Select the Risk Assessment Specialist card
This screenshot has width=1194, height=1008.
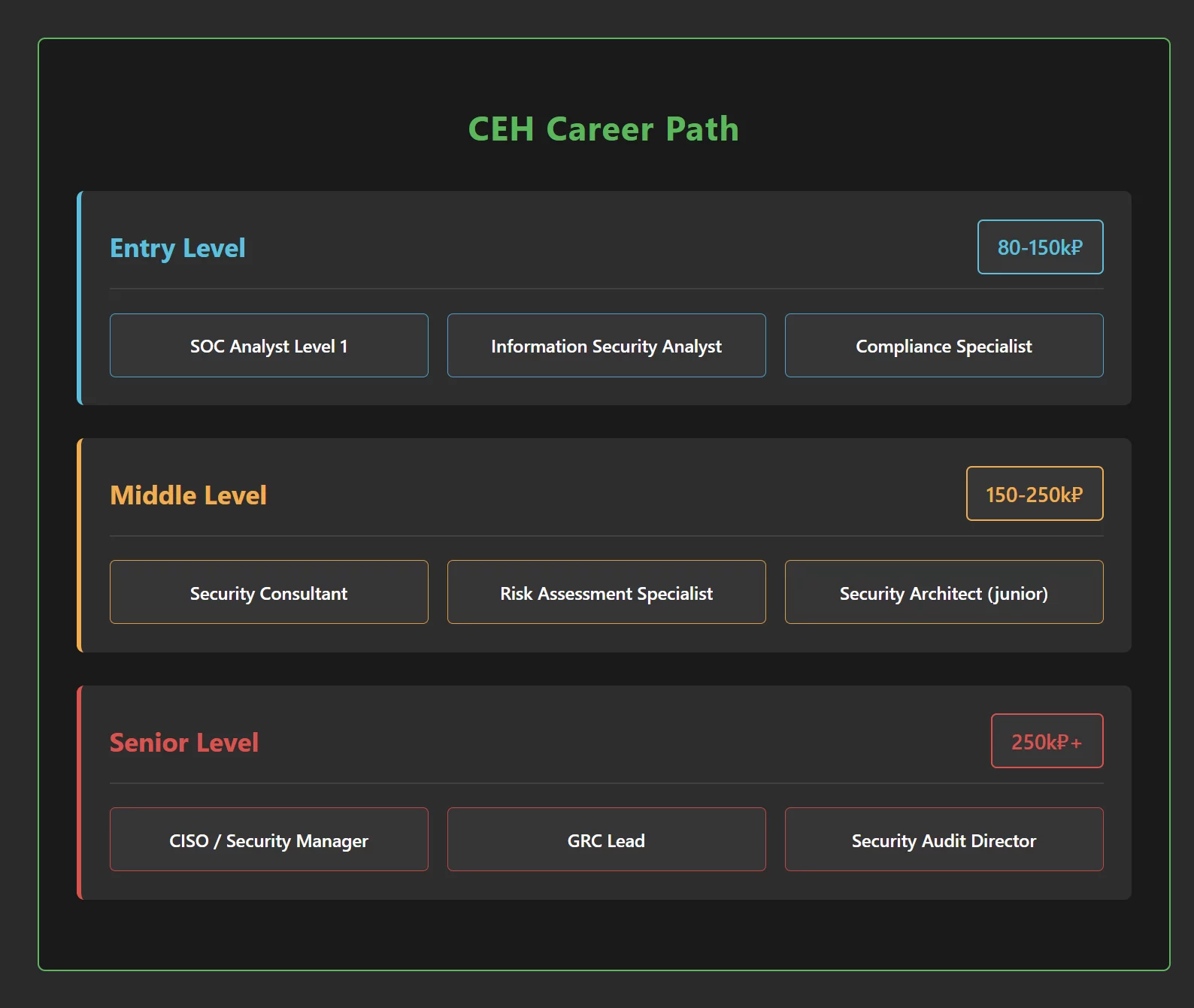[x=607, y=592]
